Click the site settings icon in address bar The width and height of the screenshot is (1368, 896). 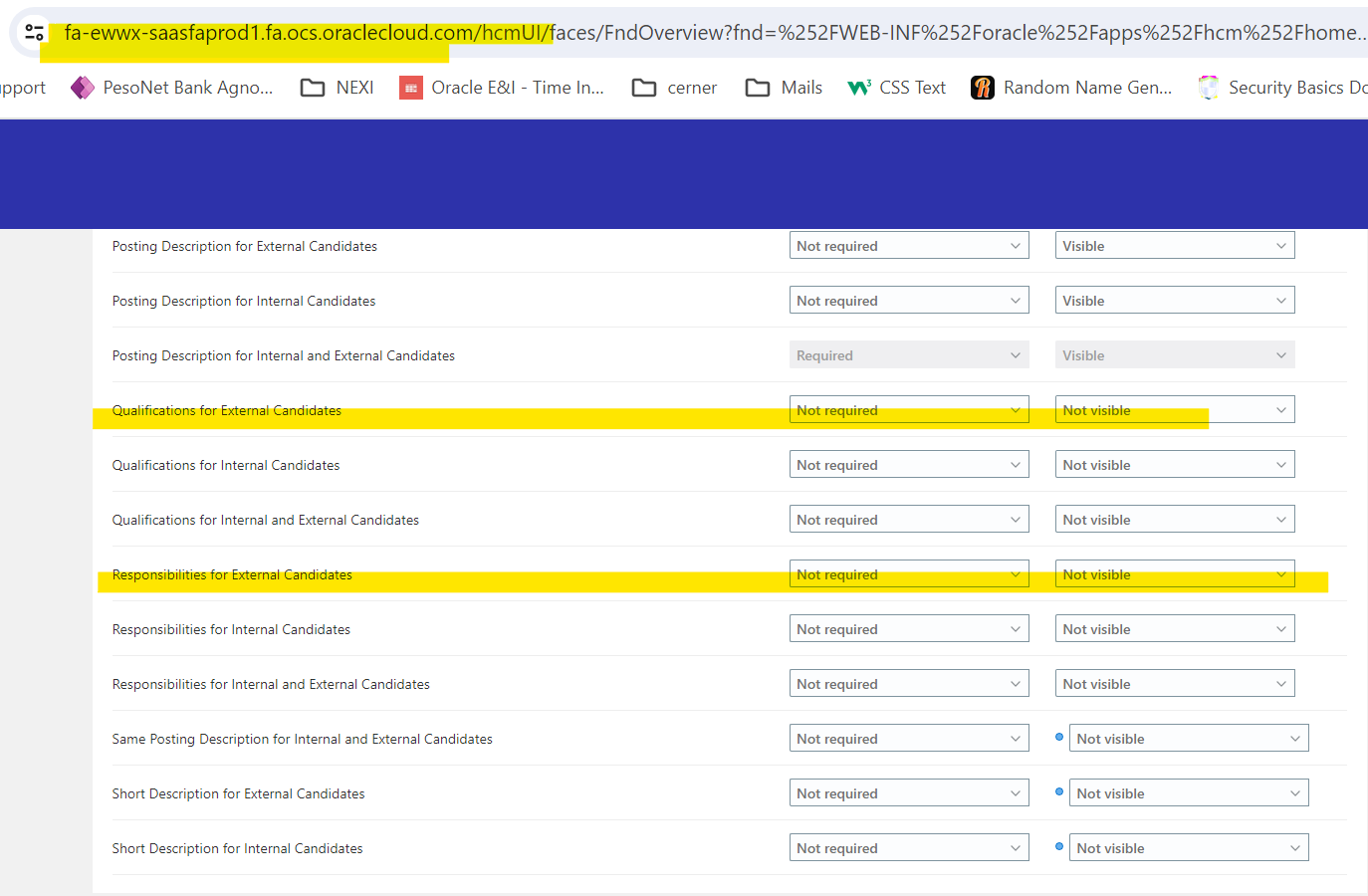35,33
